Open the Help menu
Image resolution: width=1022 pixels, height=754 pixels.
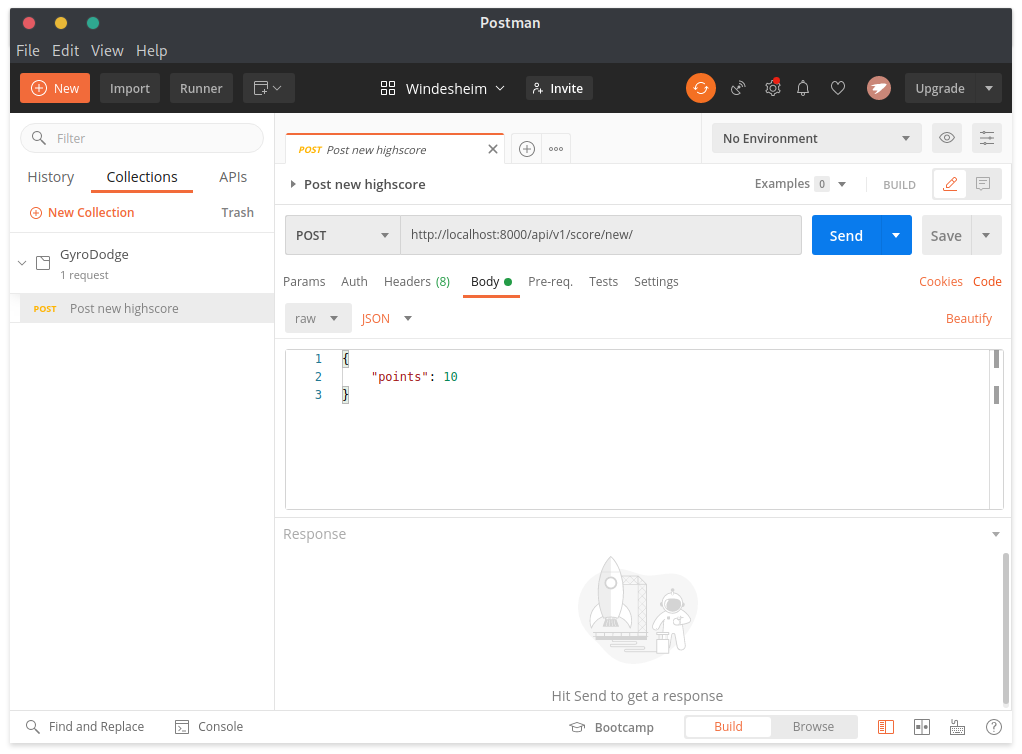(152, 50)
